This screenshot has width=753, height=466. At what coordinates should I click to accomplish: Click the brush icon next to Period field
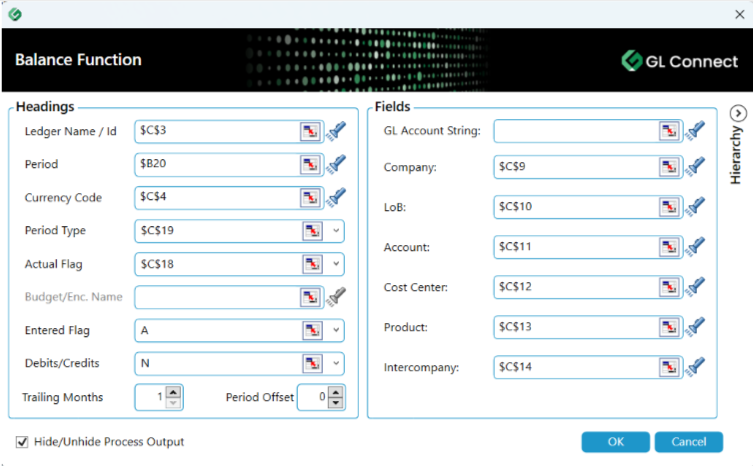[x=337, y=164]
